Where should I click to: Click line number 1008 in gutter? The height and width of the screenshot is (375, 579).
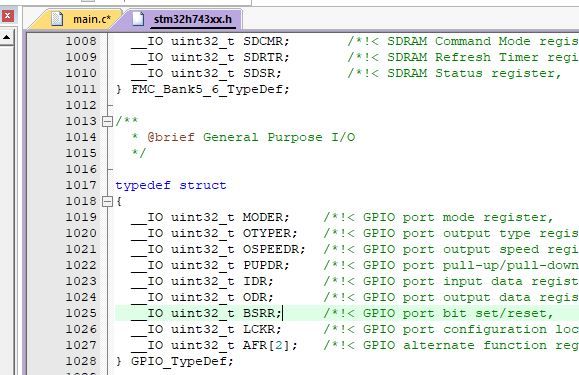[x=81, y=41]
